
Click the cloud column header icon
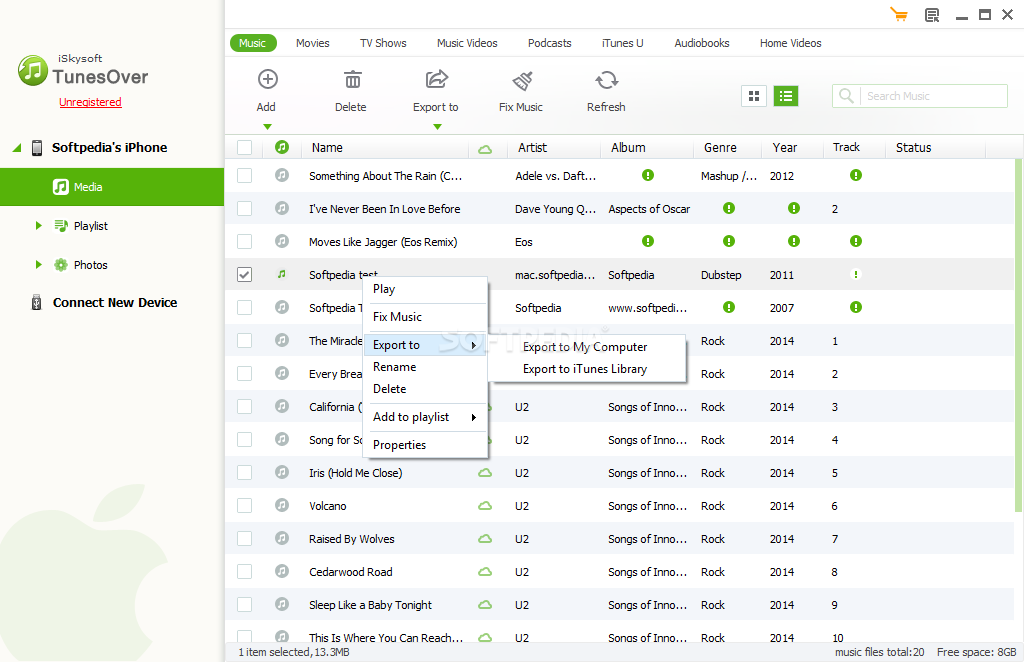485,150
